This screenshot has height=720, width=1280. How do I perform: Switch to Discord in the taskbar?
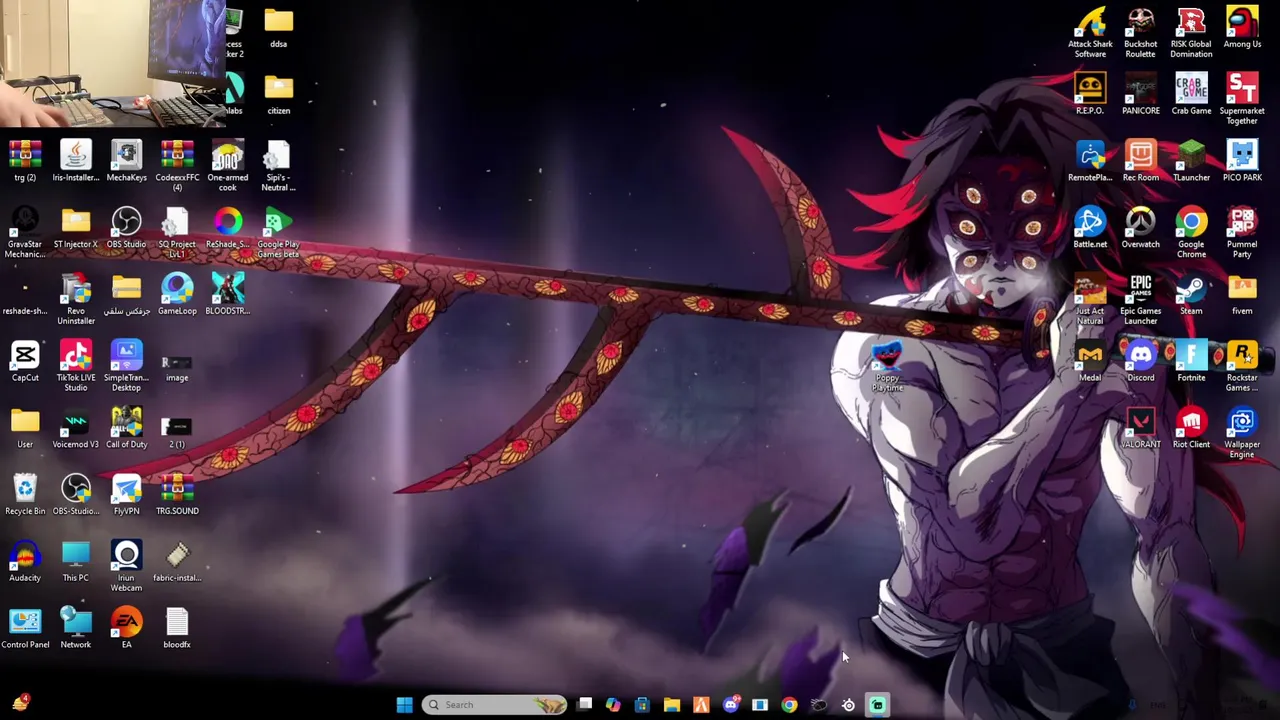tap(731, 705)
